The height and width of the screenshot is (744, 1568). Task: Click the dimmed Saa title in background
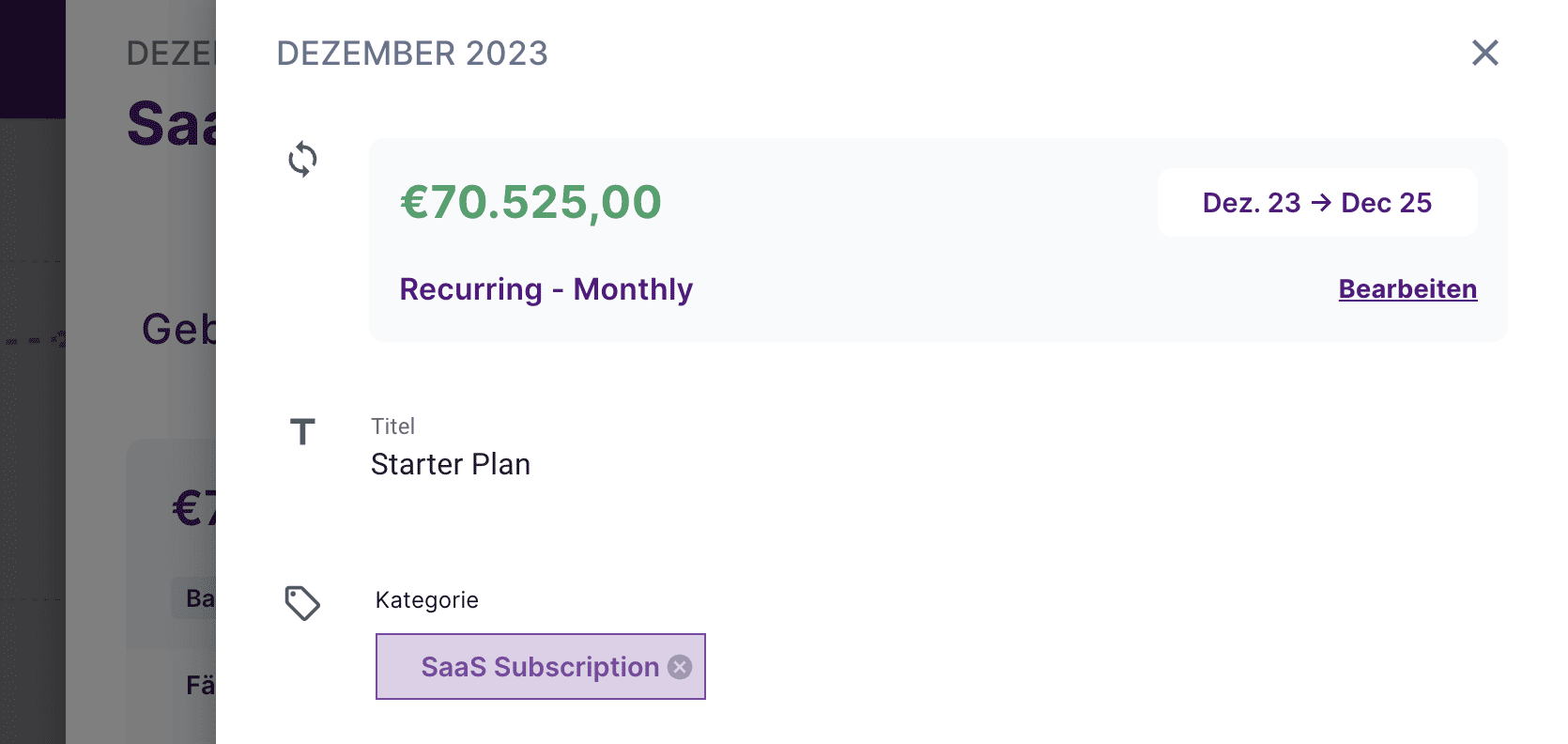tap(171, 124)
